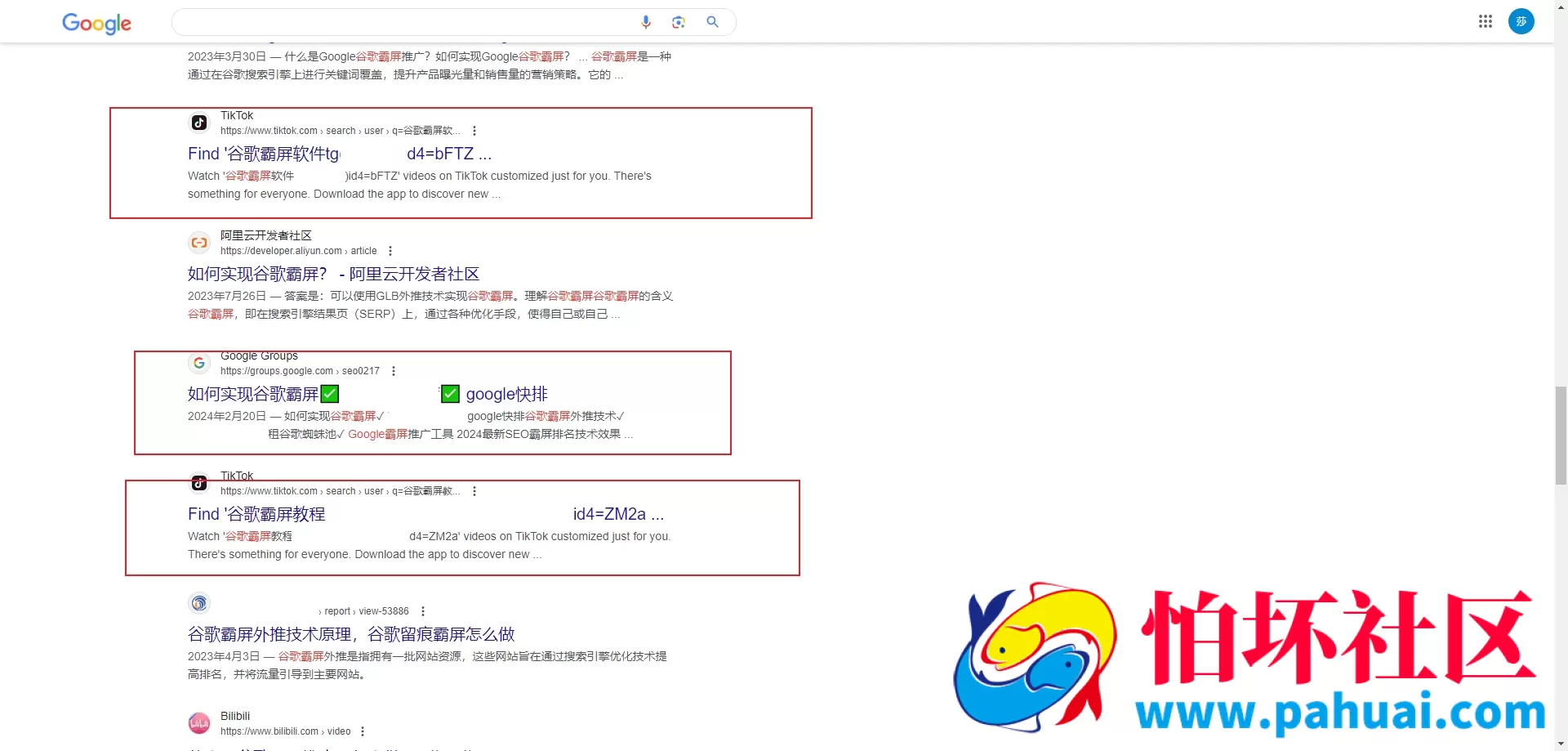Click the Google logo
Screen dimensions: 1568x751
coord(96,24)
